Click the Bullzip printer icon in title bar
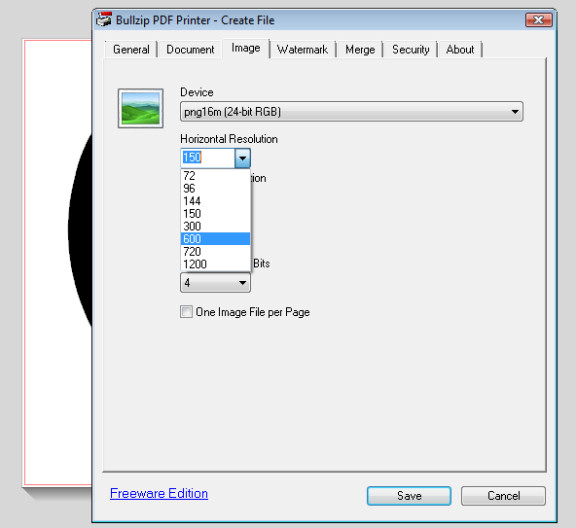 (104, 19)
